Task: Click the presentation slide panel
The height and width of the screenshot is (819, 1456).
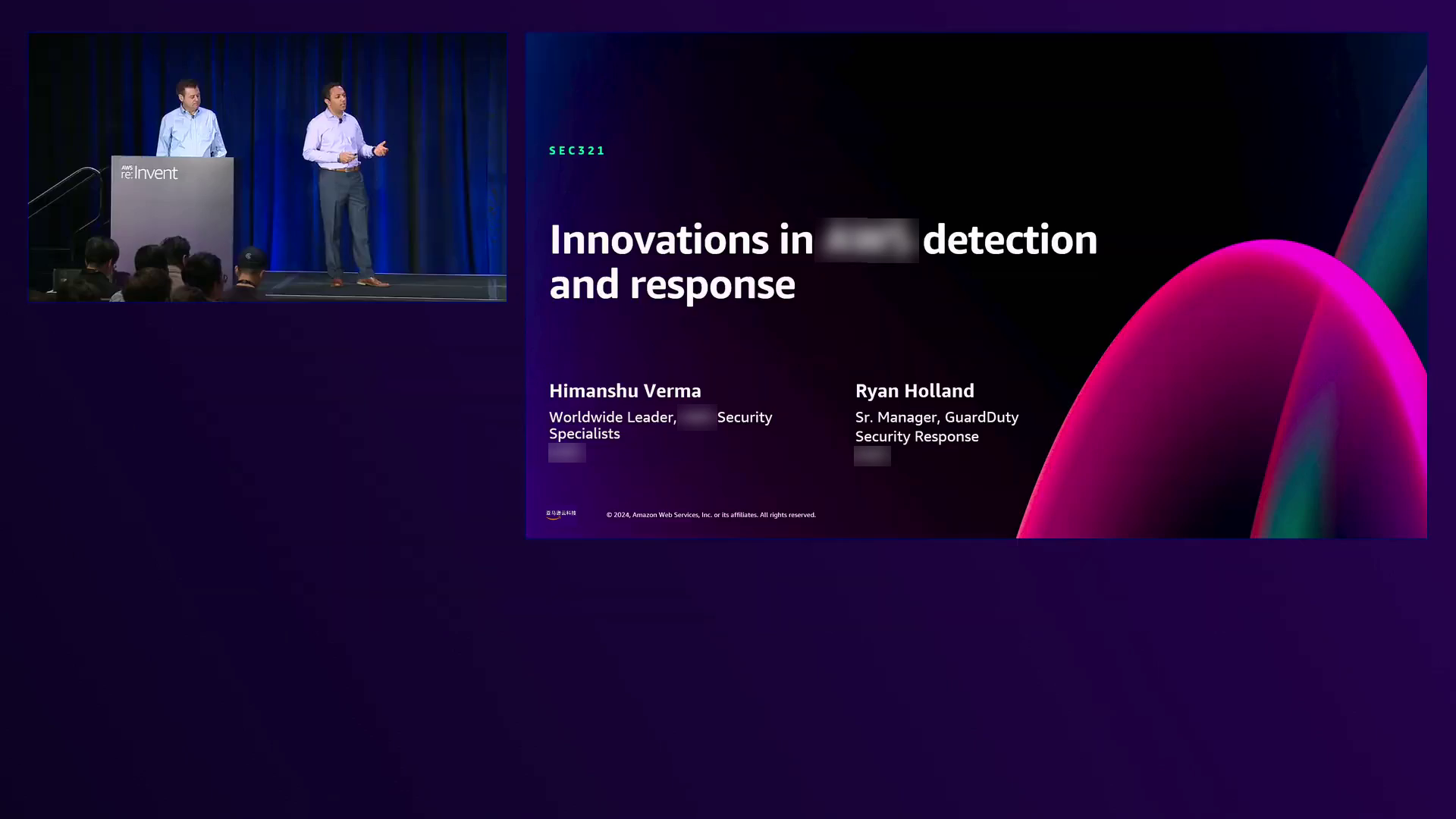Action: [976, 285]
